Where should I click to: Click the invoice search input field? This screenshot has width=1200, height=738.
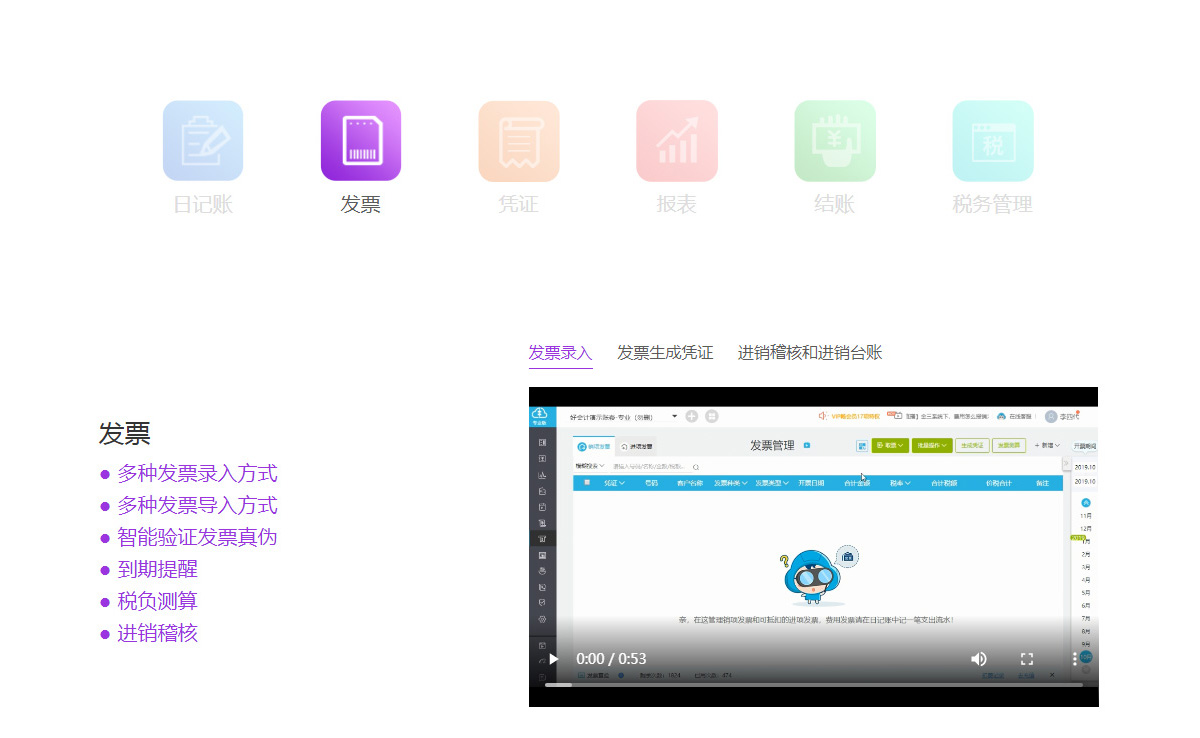coord(651,466)
